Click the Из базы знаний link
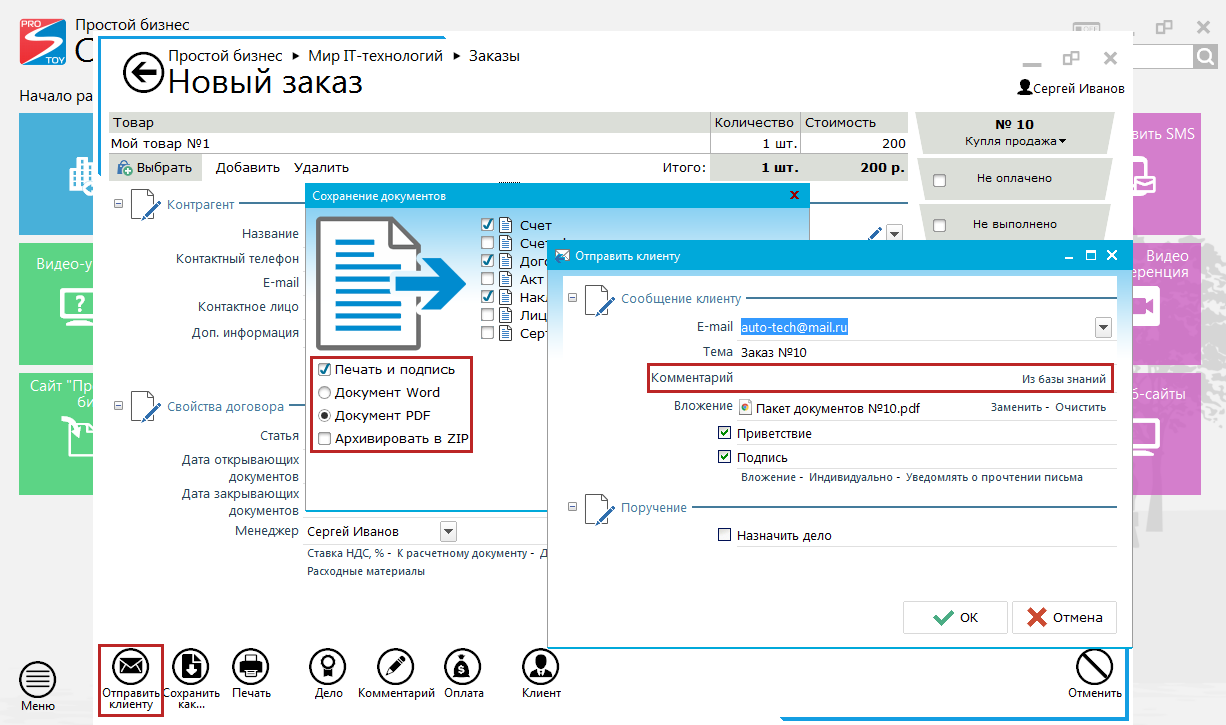Image resolution: width=1226 pixels, height=725 pixels. (x=1064, y=379)
